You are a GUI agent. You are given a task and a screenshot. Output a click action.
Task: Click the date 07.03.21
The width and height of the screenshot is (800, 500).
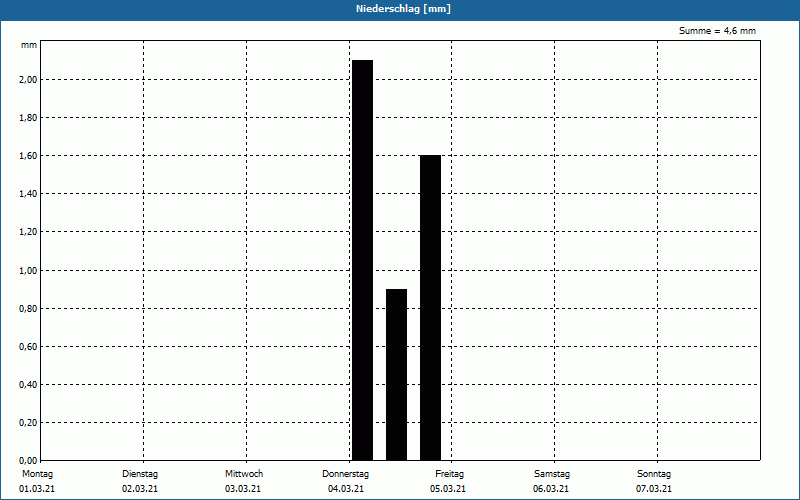654,489
